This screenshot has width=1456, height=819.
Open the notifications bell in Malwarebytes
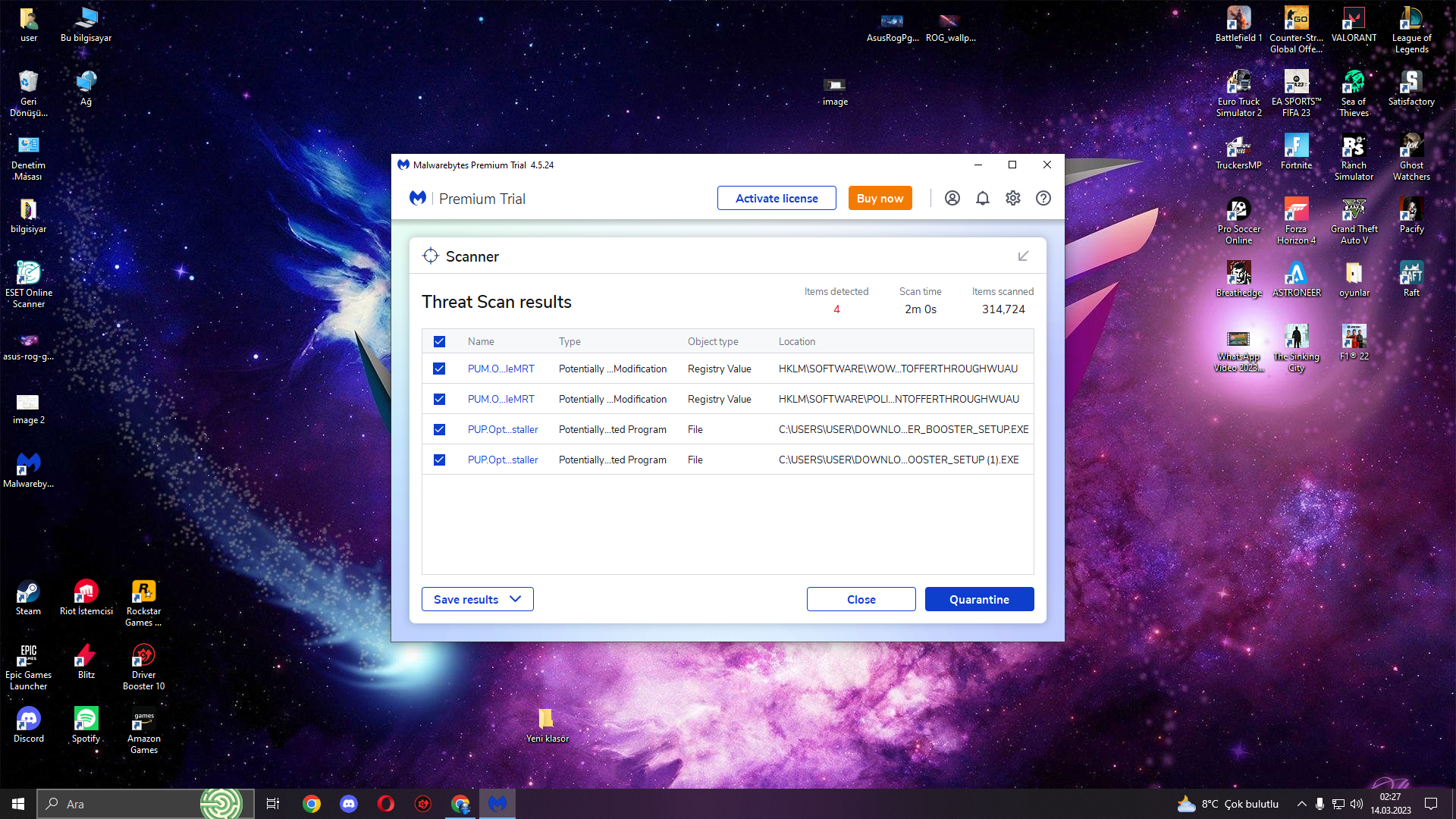(982, 198)
